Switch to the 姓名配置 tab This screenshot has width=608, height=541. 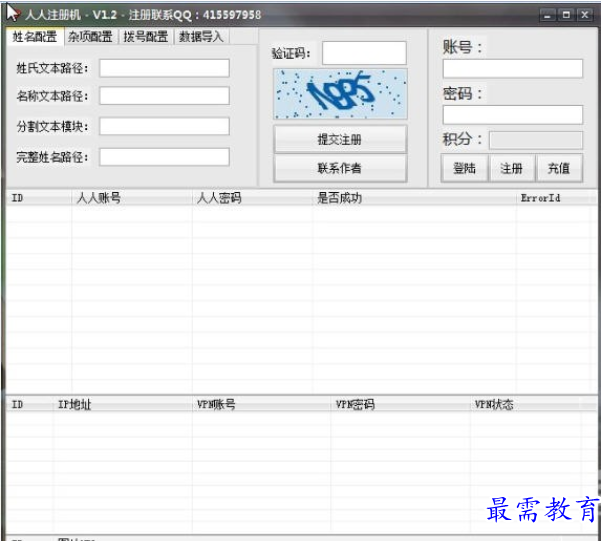35,37
